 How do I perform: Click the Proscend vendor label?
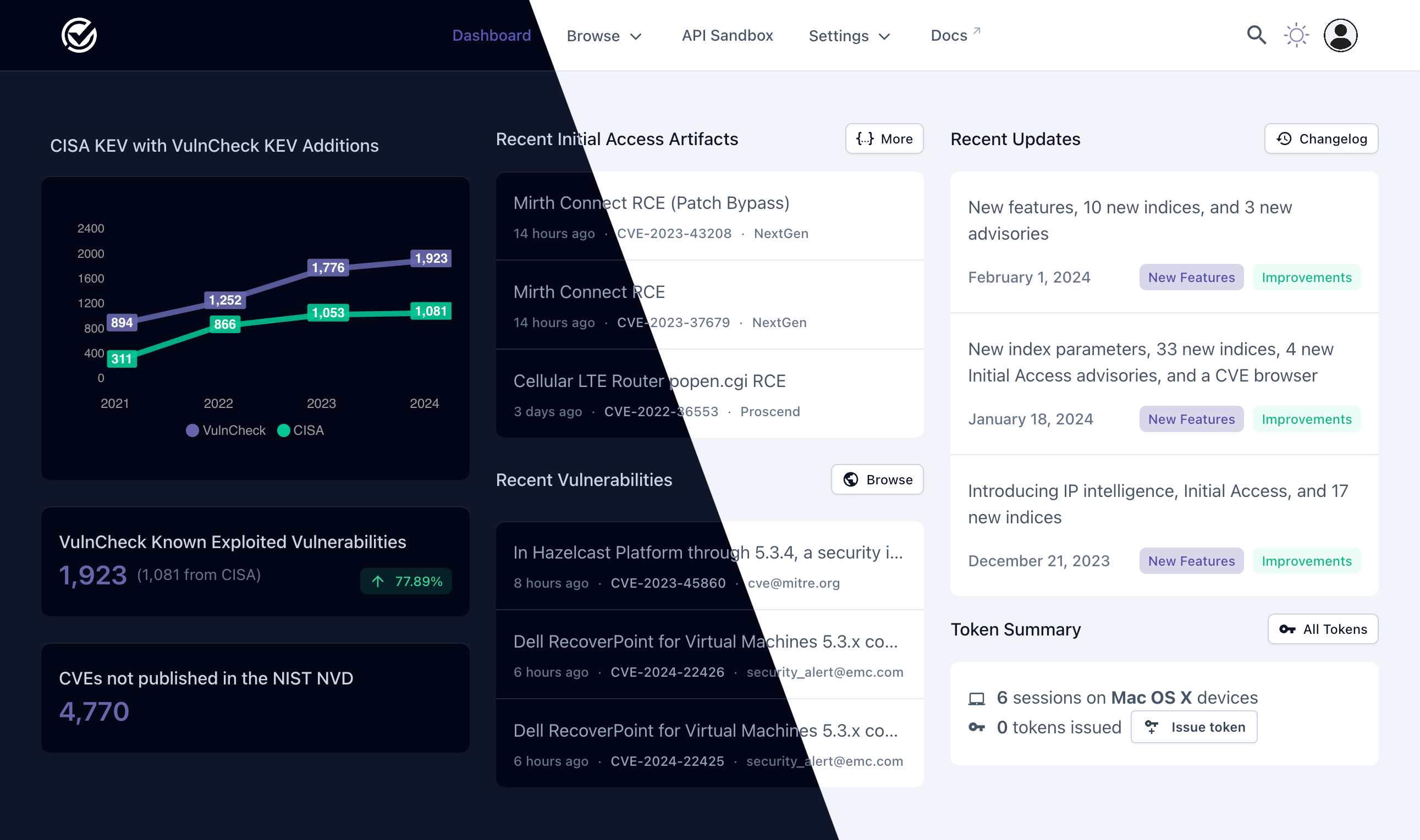[x=770, y=412]
